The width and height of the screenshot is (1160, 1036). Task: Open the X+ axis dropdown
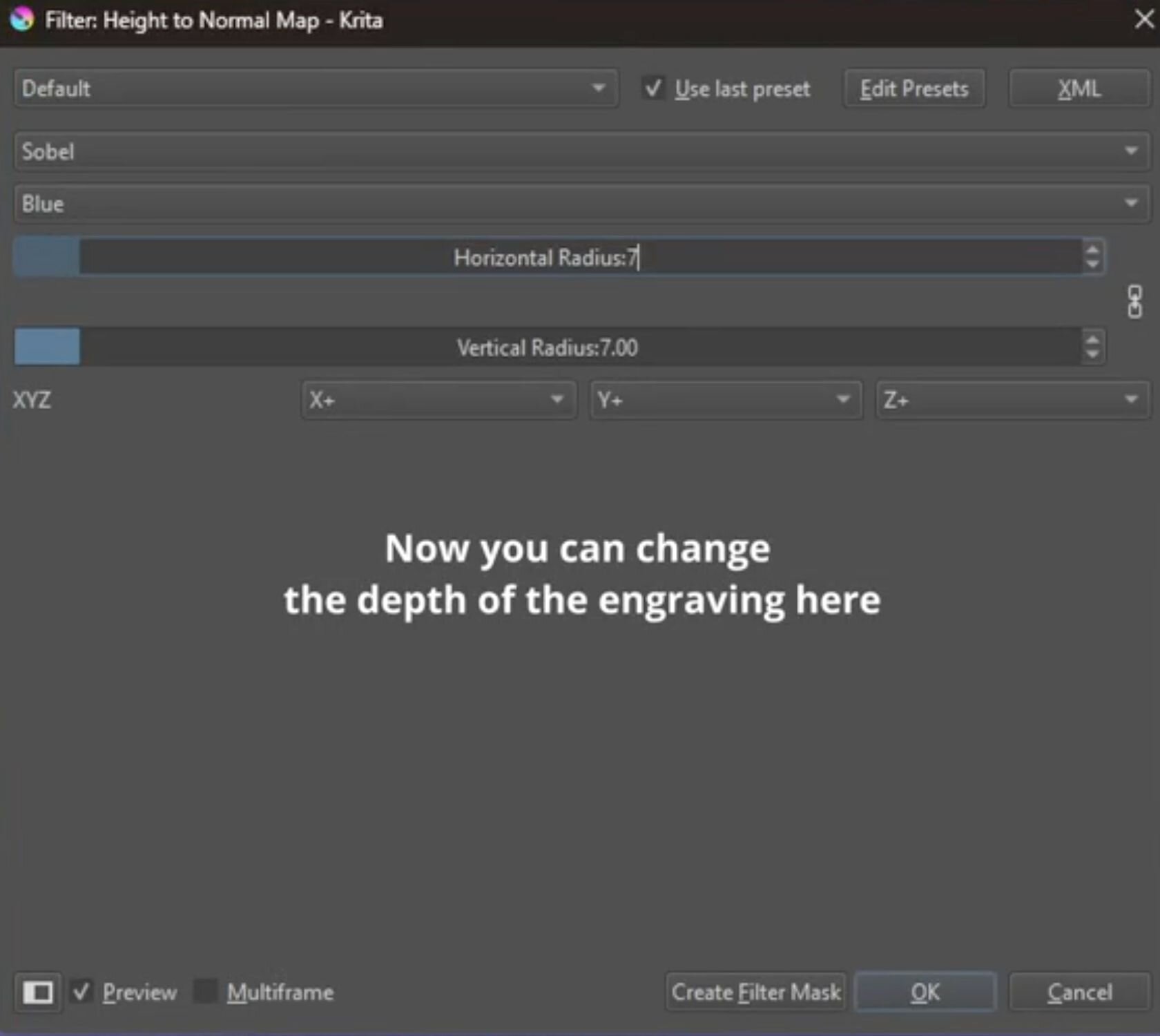click(438, 400)
